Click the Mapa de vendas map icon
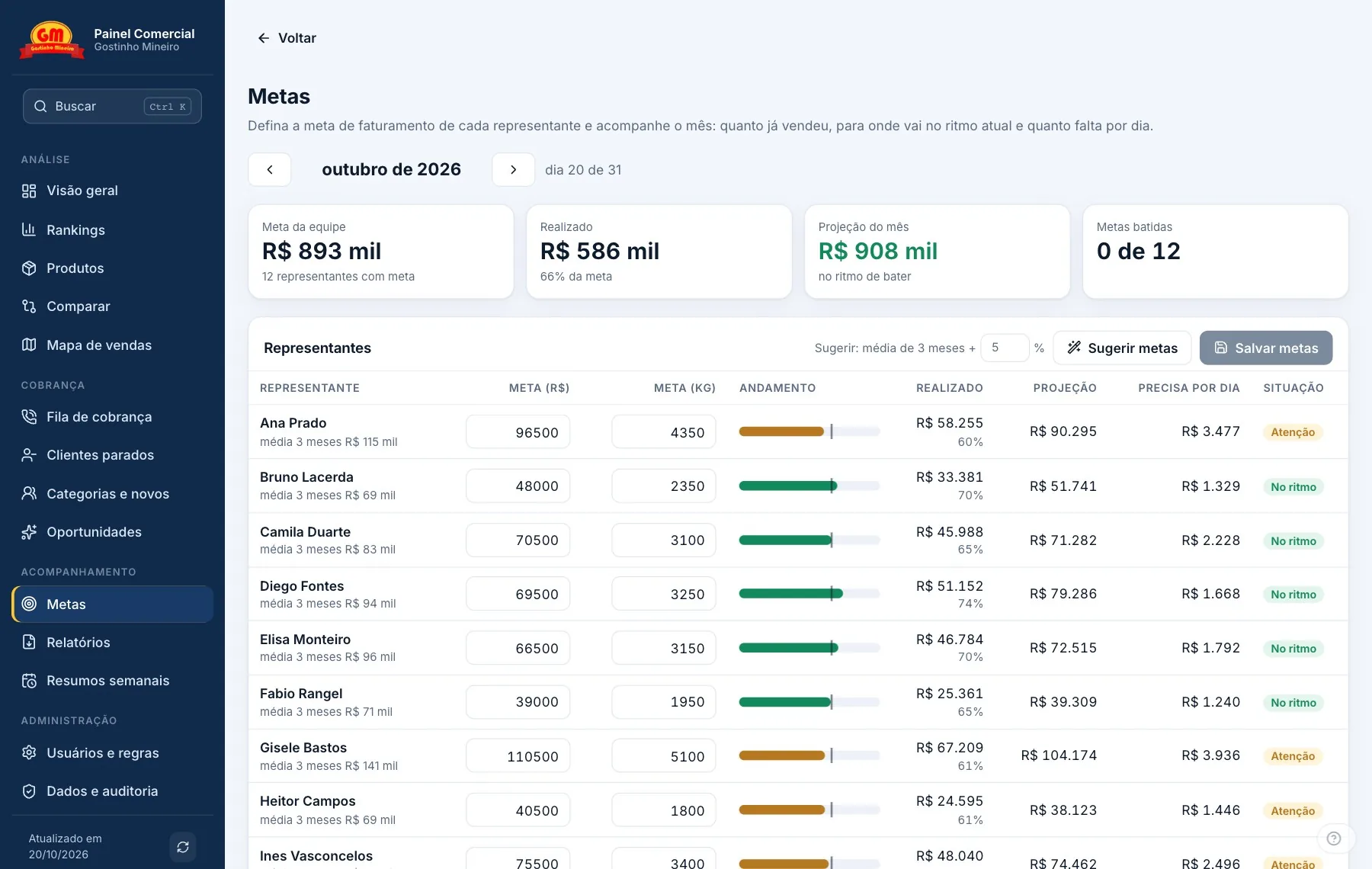The height and width of the screenshot is (869, 1372). click(x=29, y=345)
